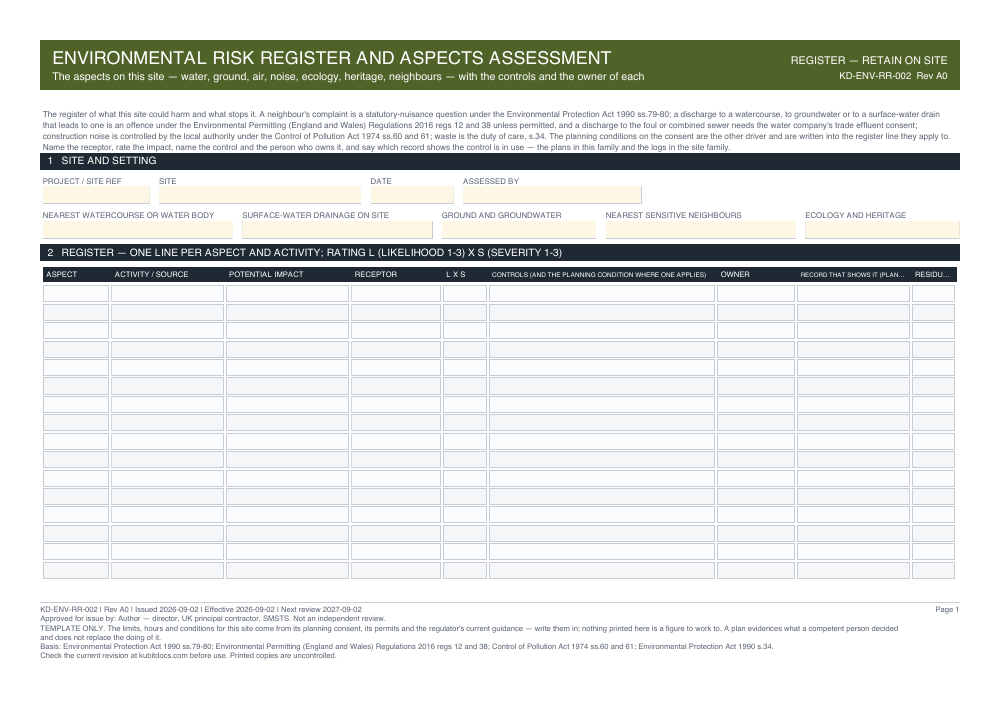This screenshot has height=708, width=1000.
Task: Click the RESIDU... column header
Action: click(x=932, y=274)
